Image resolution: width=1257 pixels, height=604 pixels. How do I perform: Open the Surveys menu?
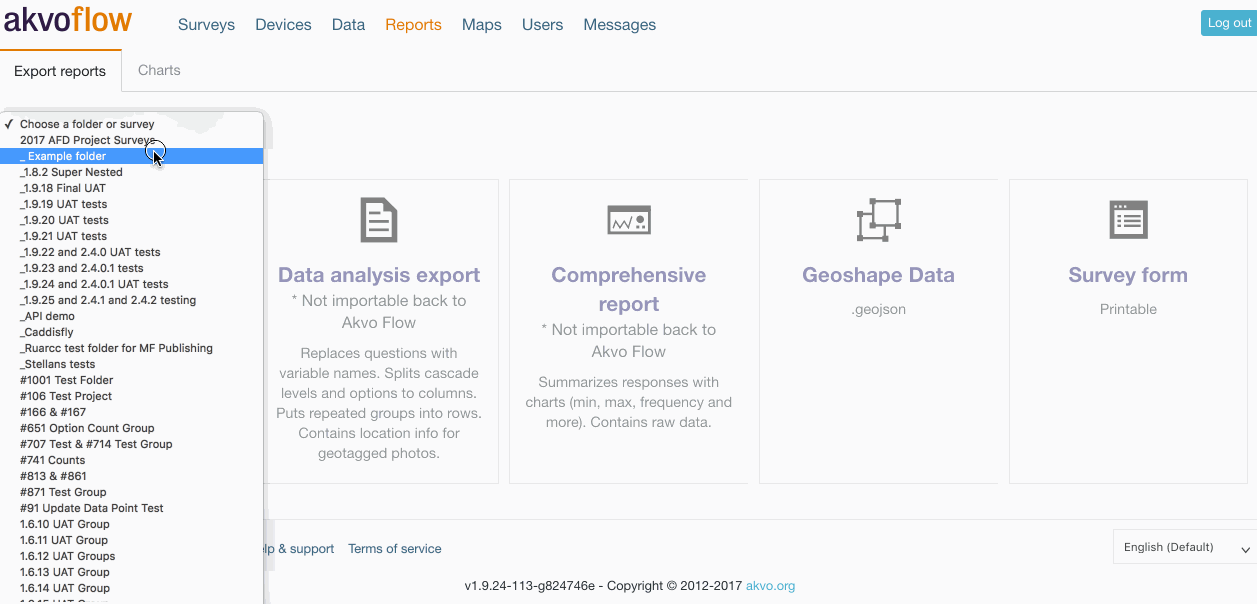coord(206,25)
